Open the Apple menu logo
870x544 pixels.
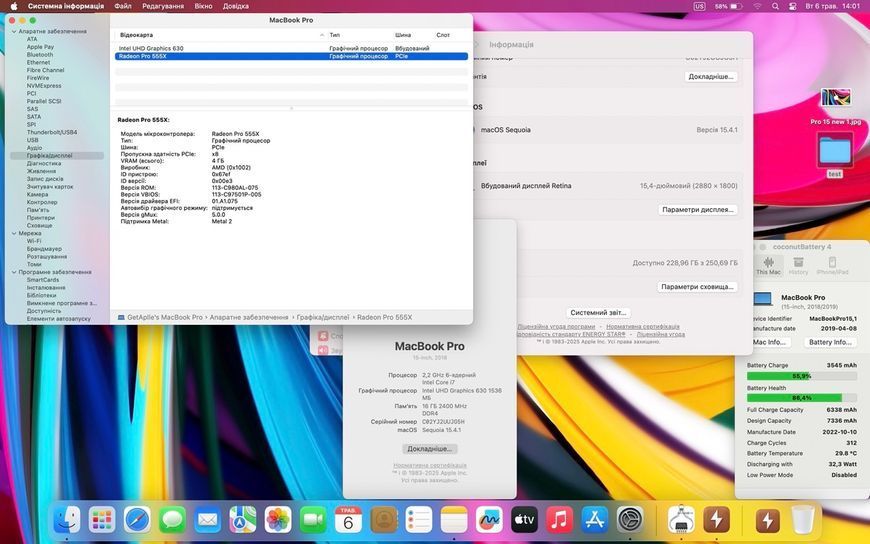tap(14, 6)
